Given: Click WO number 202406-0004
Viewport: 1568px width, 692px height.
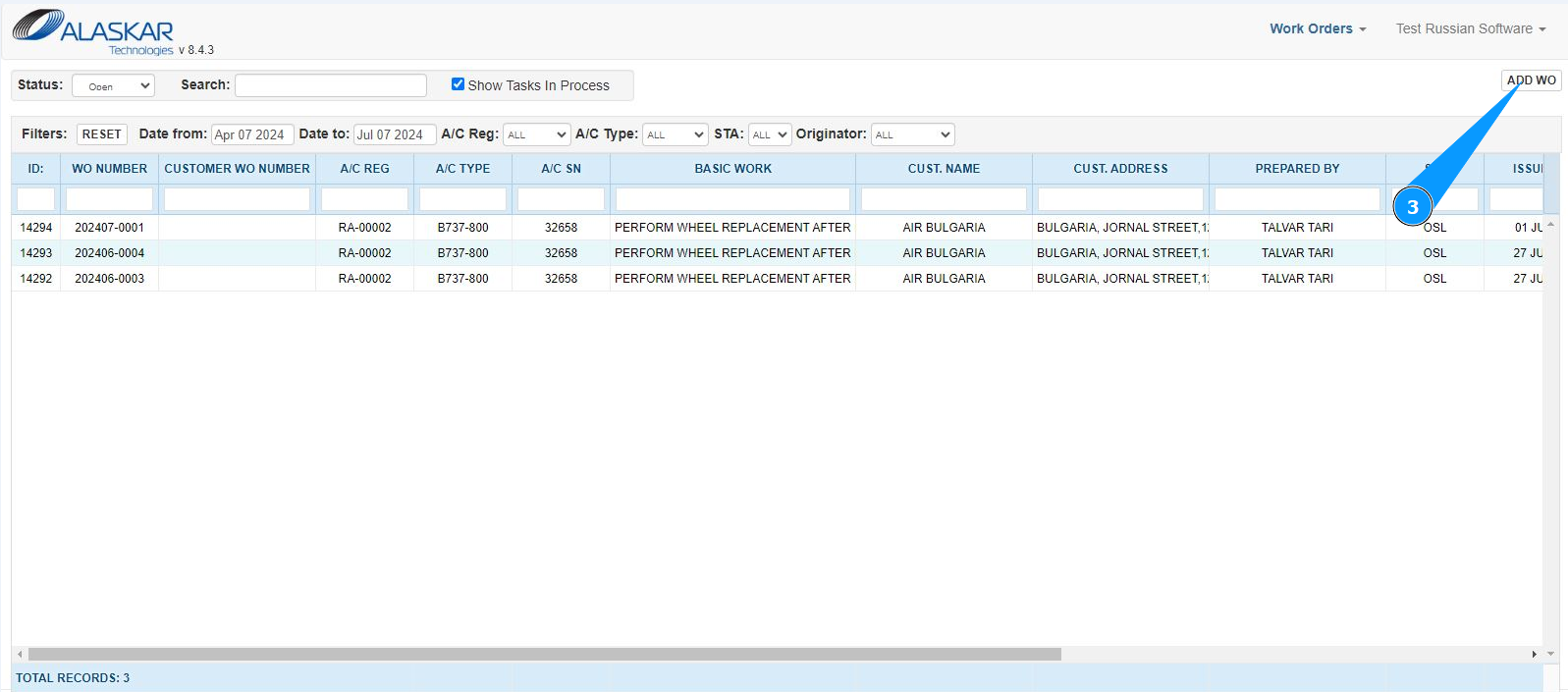Looking at the screenshot, I should coord(110,253).
